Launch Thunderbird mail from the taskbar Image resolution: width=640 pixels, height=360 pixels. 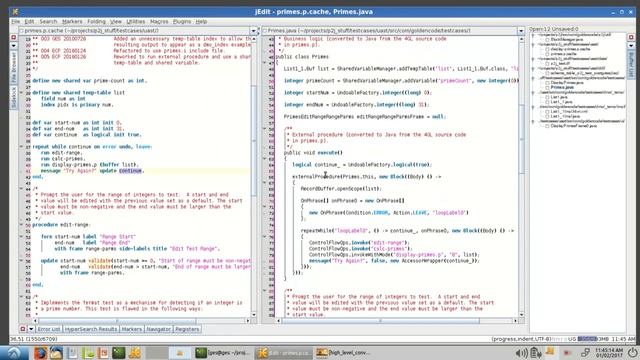click(56, 353)
